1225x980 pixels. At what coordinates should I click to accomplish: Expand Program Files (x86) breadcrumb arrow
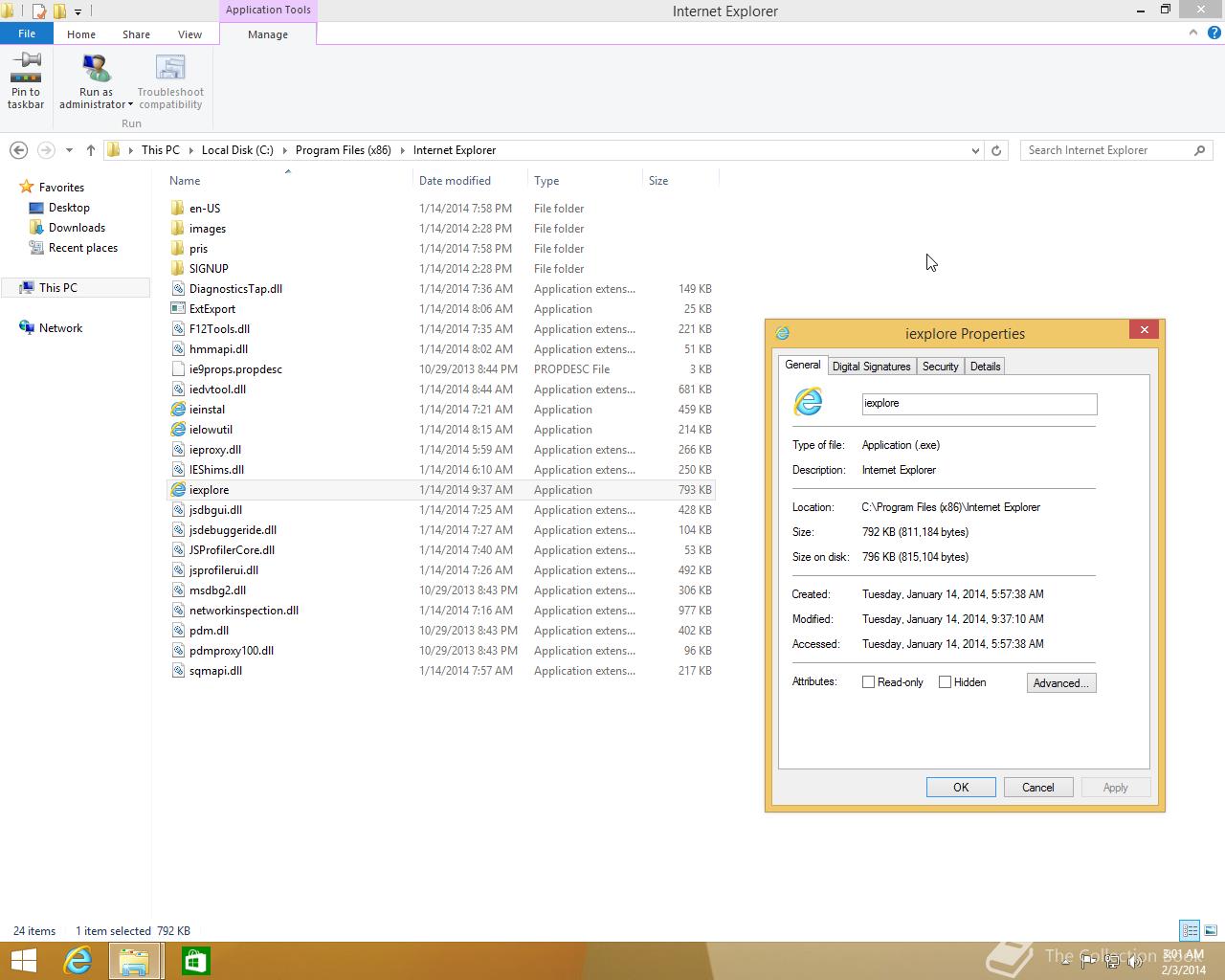pyautogui.click(x=402, y=150)
